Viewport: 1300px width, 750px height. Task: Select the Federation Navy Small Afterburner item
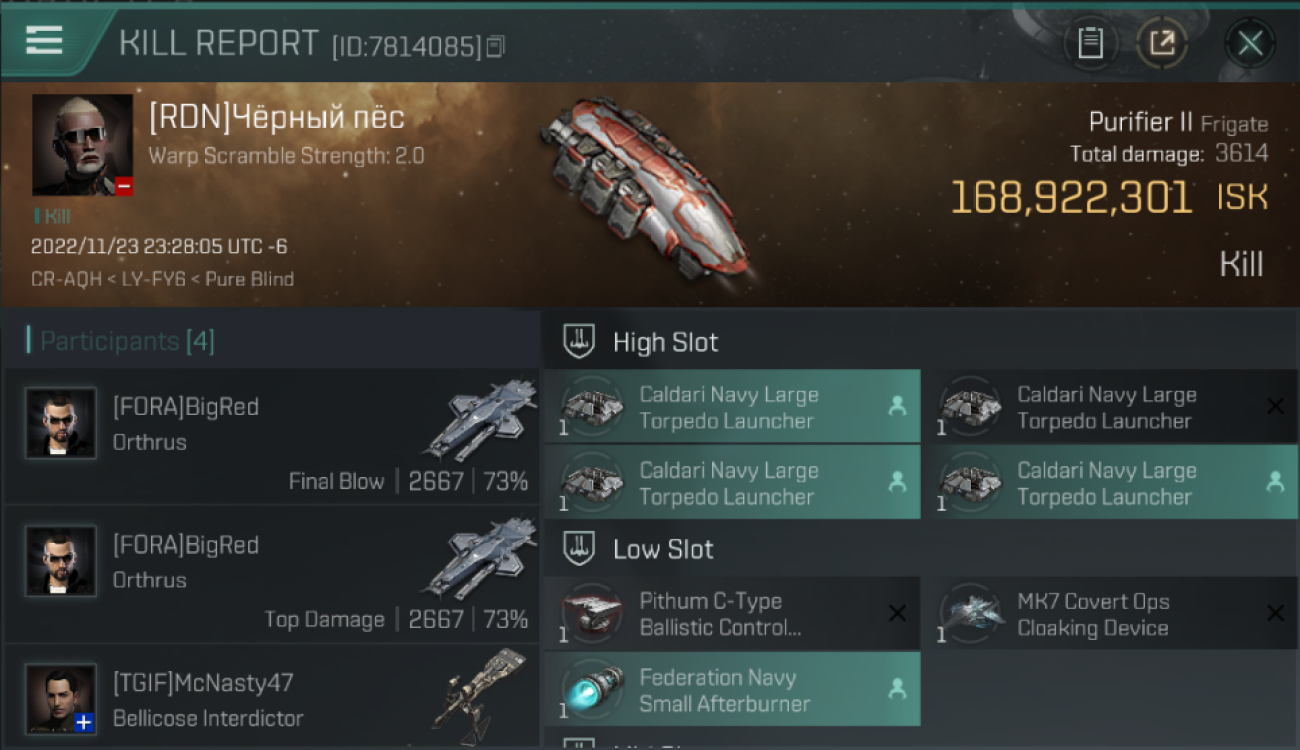coord(732,689)
